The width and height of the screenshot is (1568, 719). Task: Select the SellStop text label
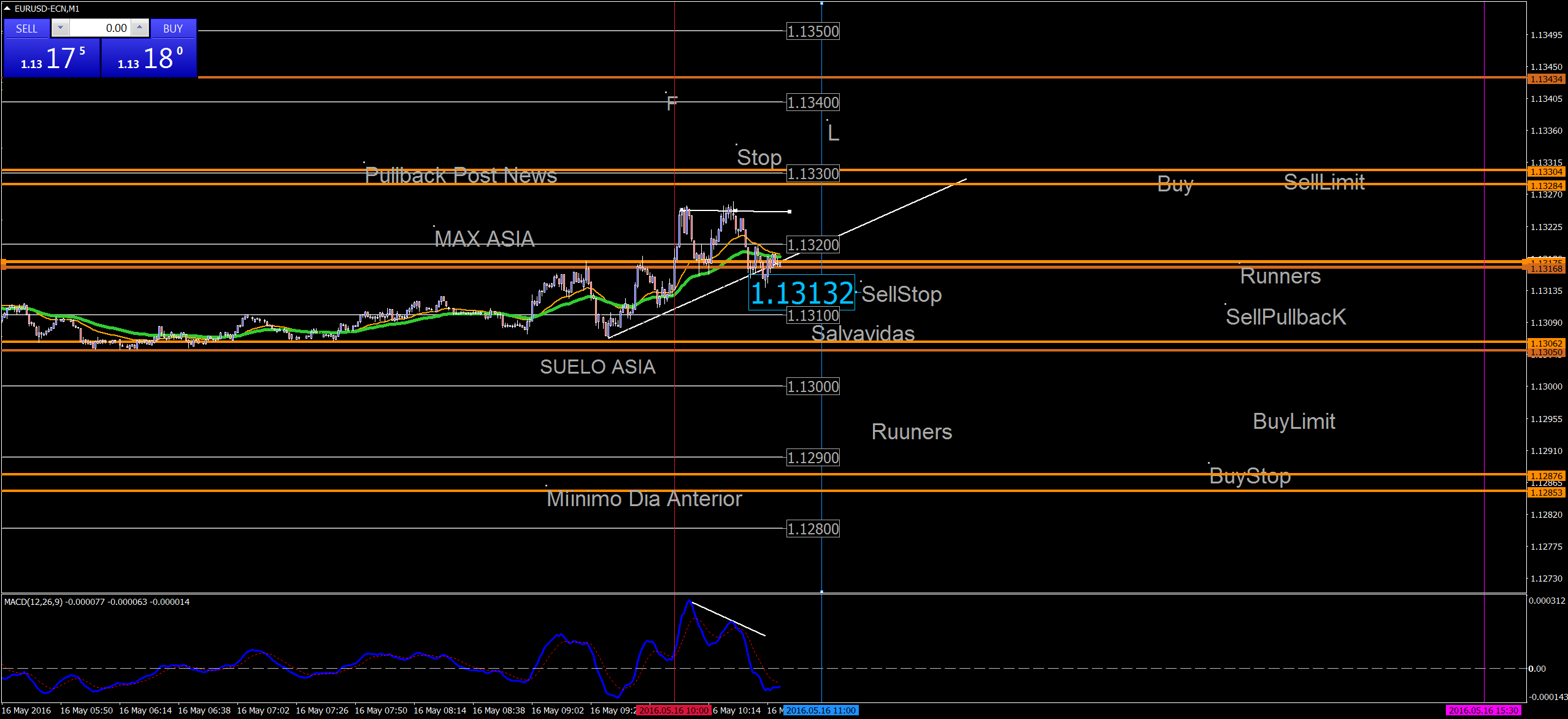click(x=901, y=294)
